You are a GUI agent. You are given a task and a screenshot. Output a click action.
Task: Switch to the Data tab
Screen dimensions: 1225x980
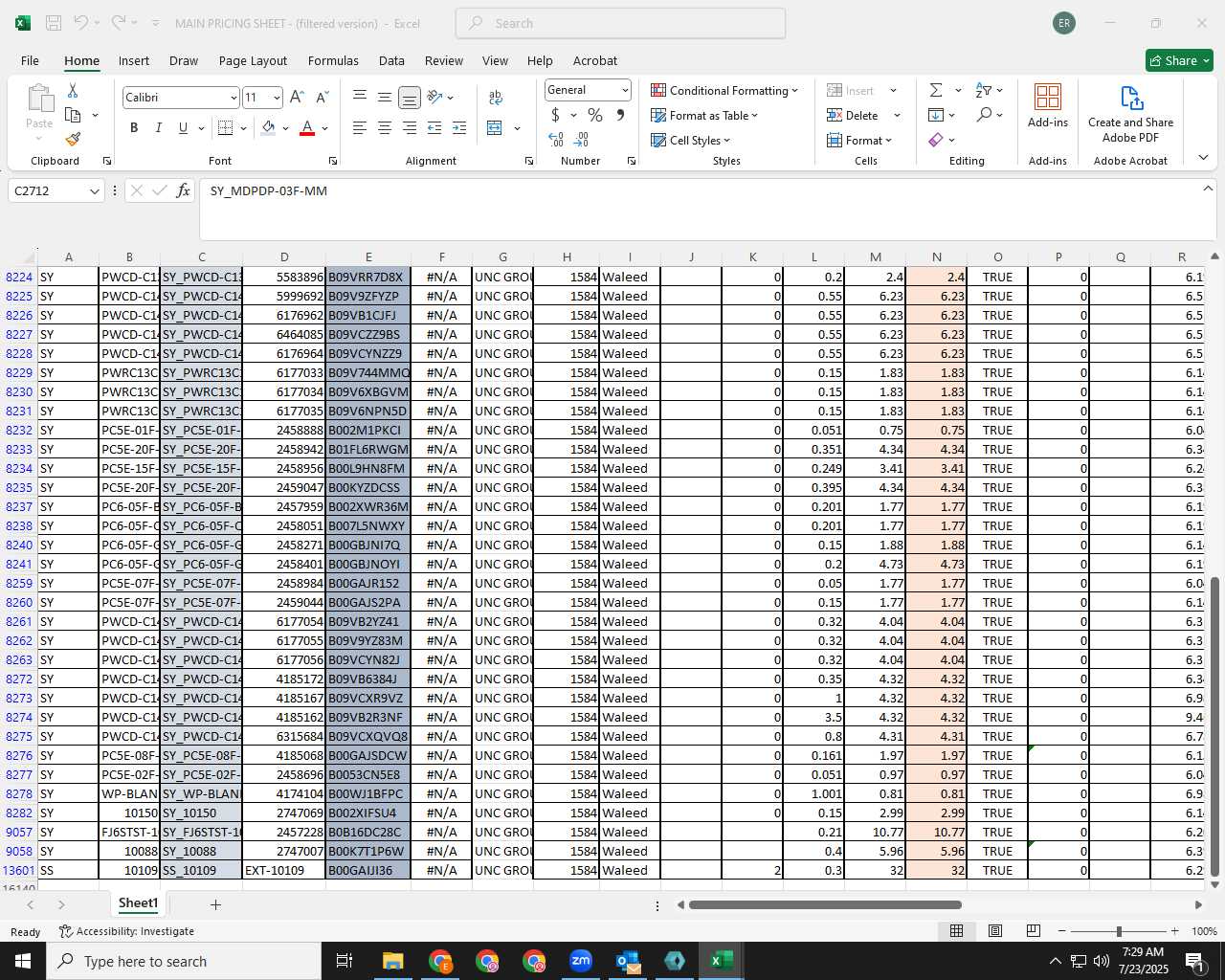pyautogui.click(x=391, y=60)
